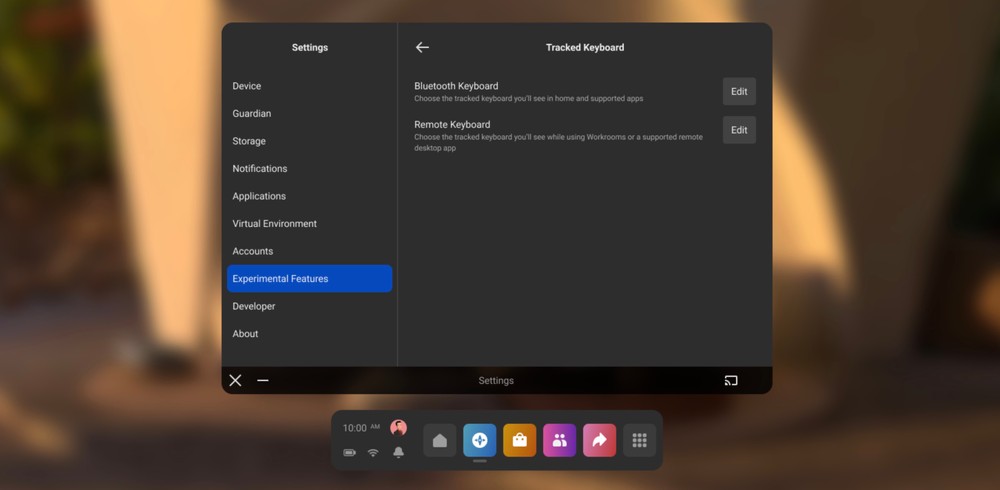
Task: Open the Home icon in the dock
Action: click(440, 440)
